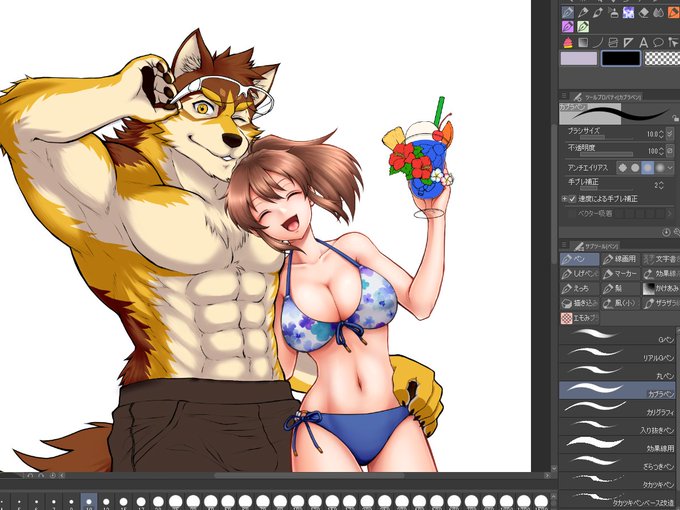The width and height of the screenshot is (680, 510).
Task: Select the ざらつきペン brush
Action: point(618,463)
